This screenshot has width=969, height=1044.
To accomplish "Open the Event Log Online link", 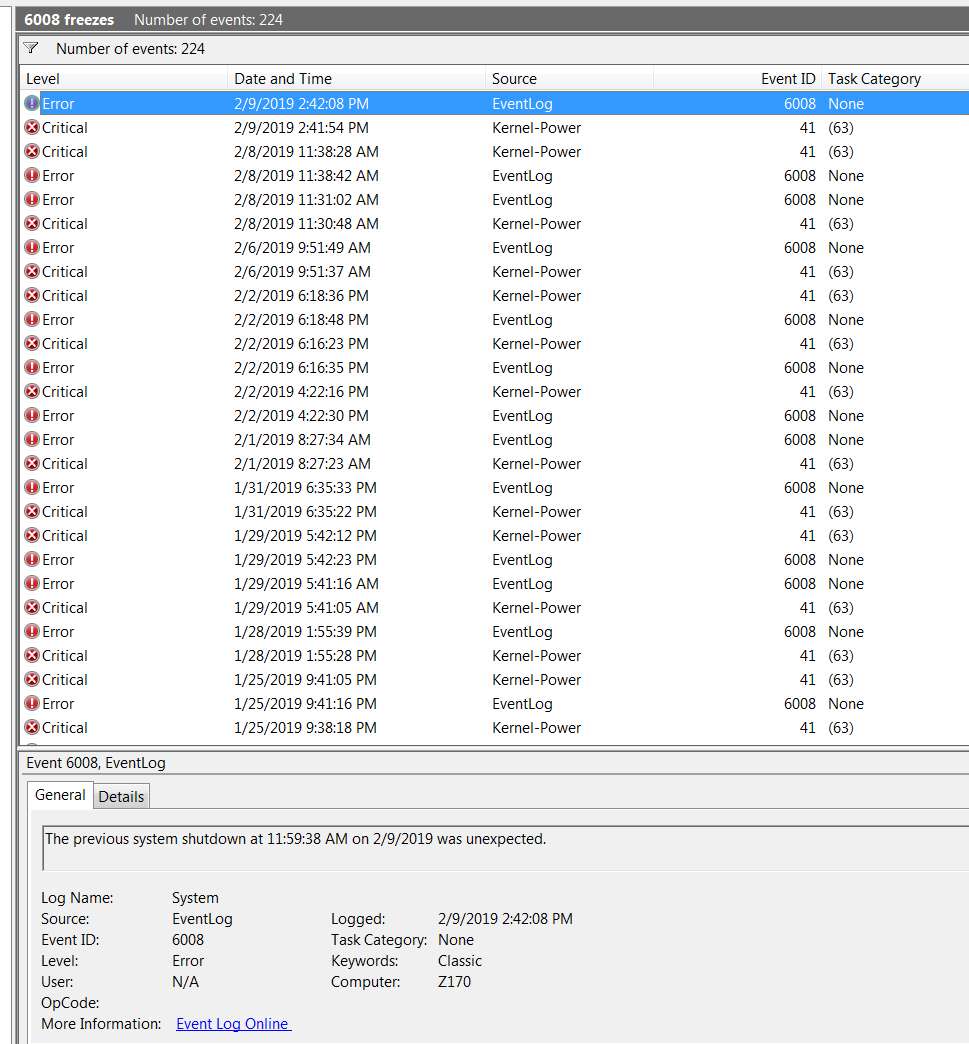I will coord(233,1023).
